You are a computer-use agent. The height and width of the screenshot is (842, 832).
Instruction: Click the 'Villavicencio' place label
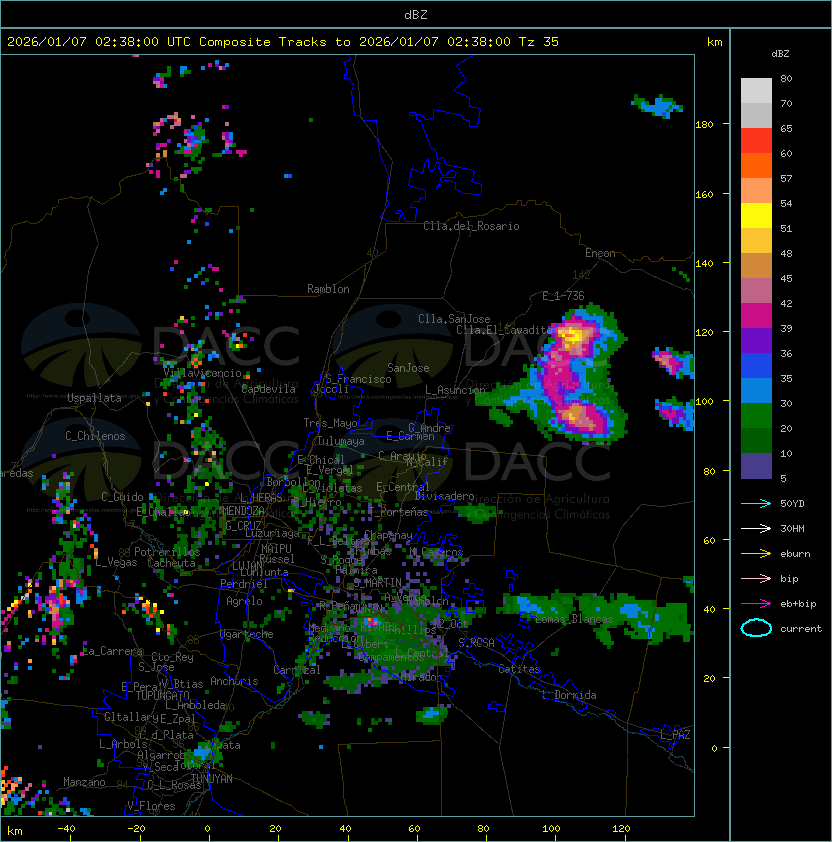pos(202,373)
